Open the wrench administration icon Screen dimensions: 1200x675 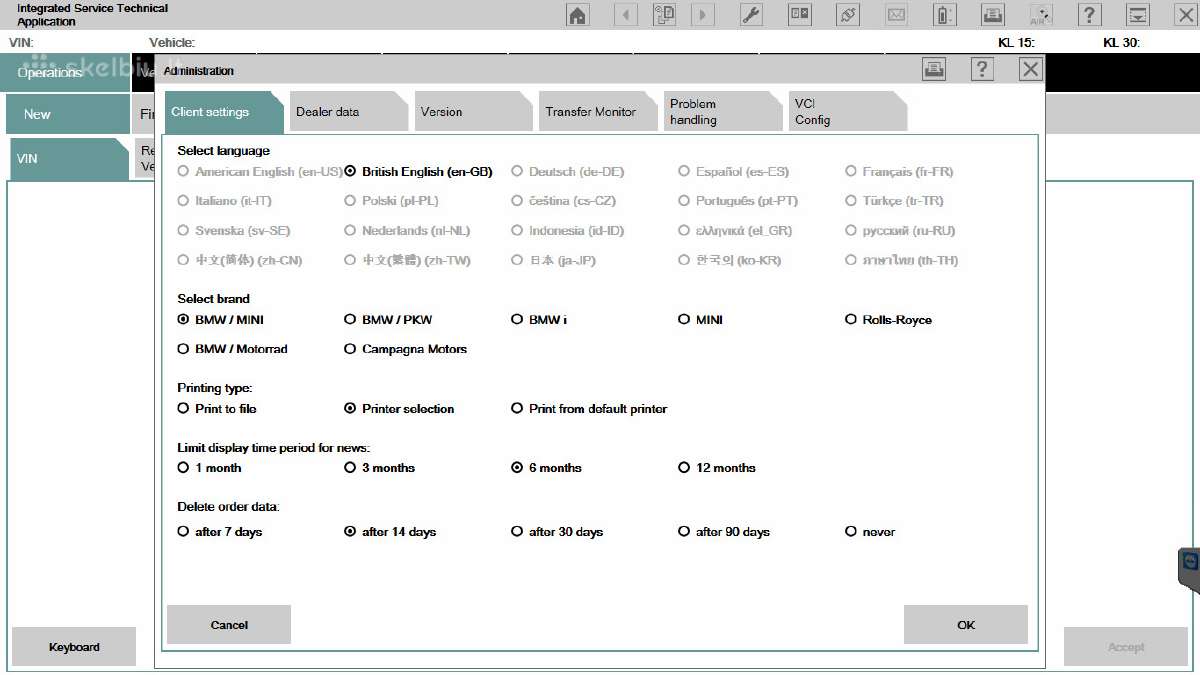(752, 15)
